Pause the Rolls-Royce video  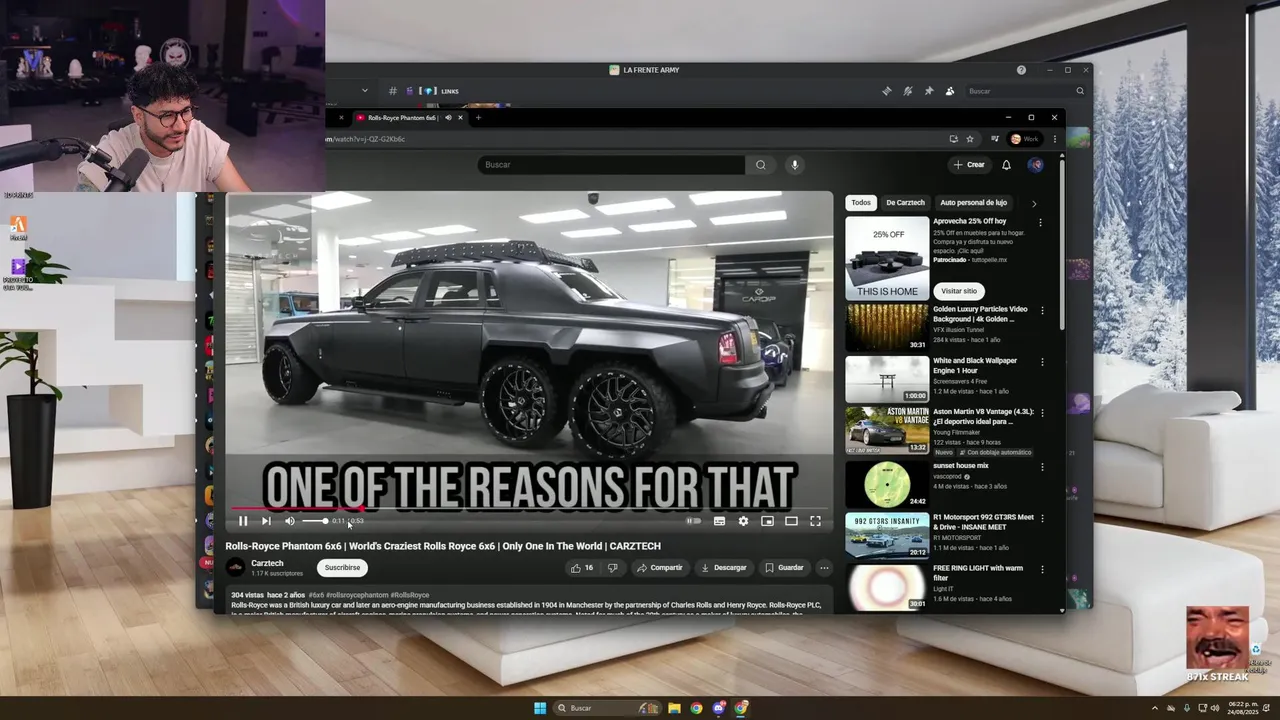click(x=243, y=521)
